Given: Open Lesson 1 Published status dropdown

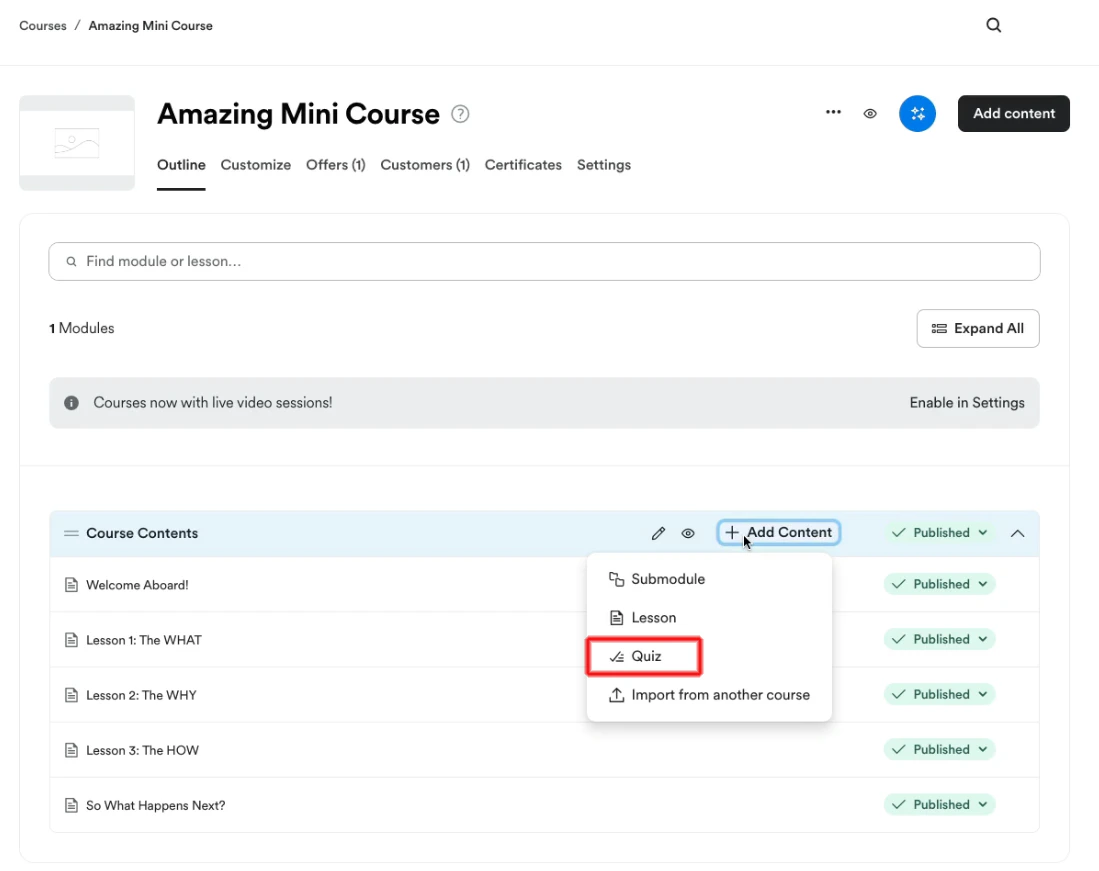Looking at the screenshot, I should pos(939,639).
